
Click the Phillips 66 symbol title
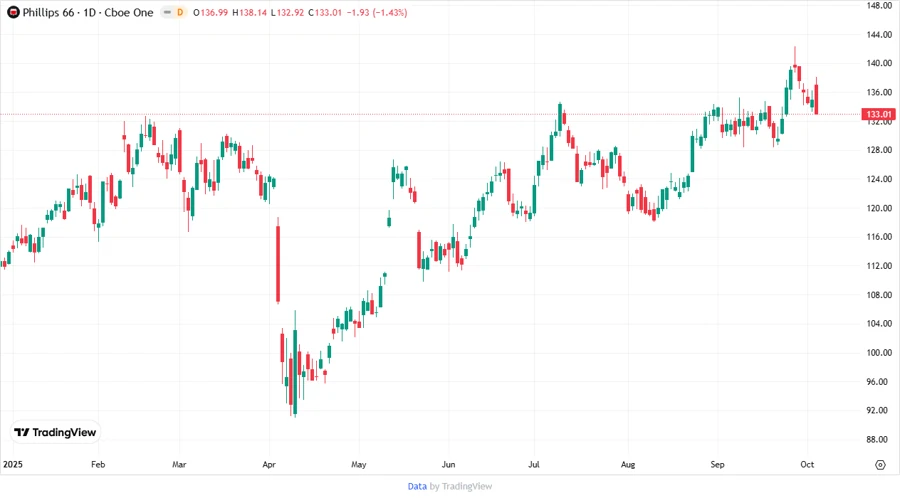click(51, 10)
